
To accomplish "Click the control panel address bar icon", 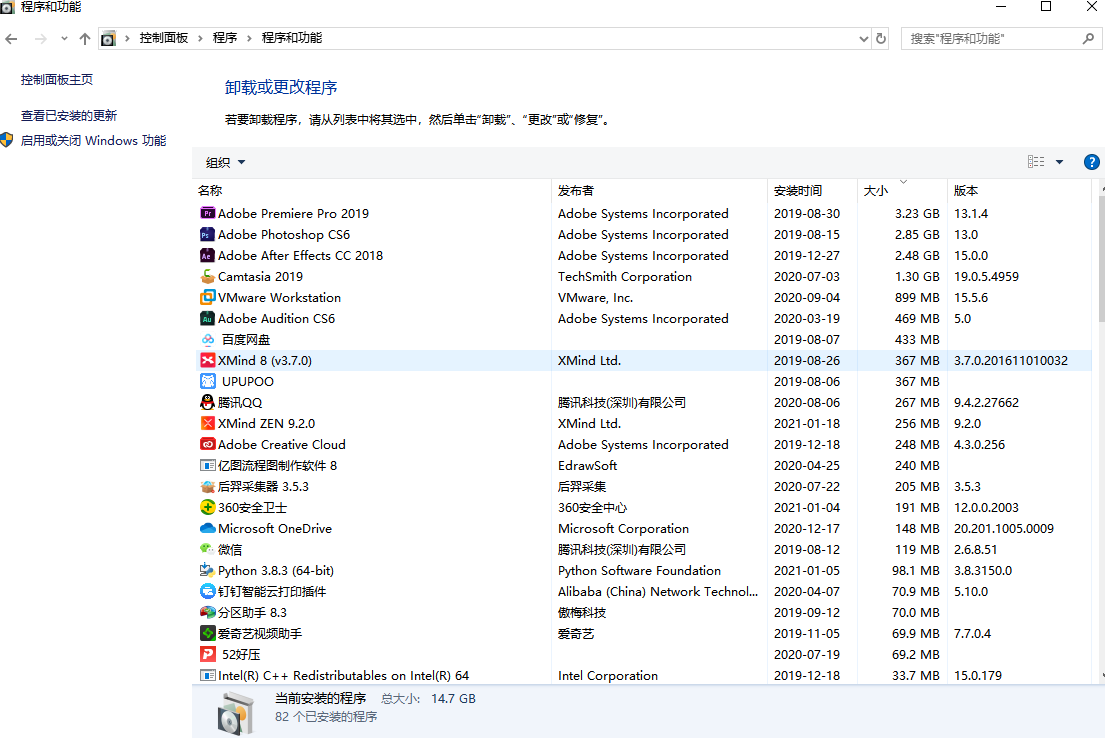I will (x=108, y=39).
